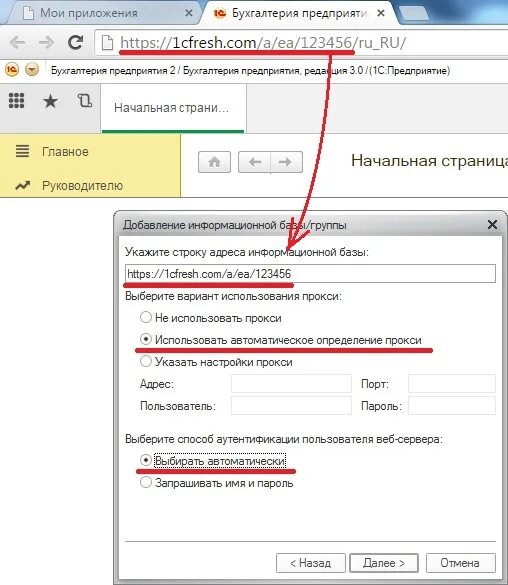This screenshot has height=585, width=508.
Task: Go back with the browser back arrow
Action: coord(17,43)
